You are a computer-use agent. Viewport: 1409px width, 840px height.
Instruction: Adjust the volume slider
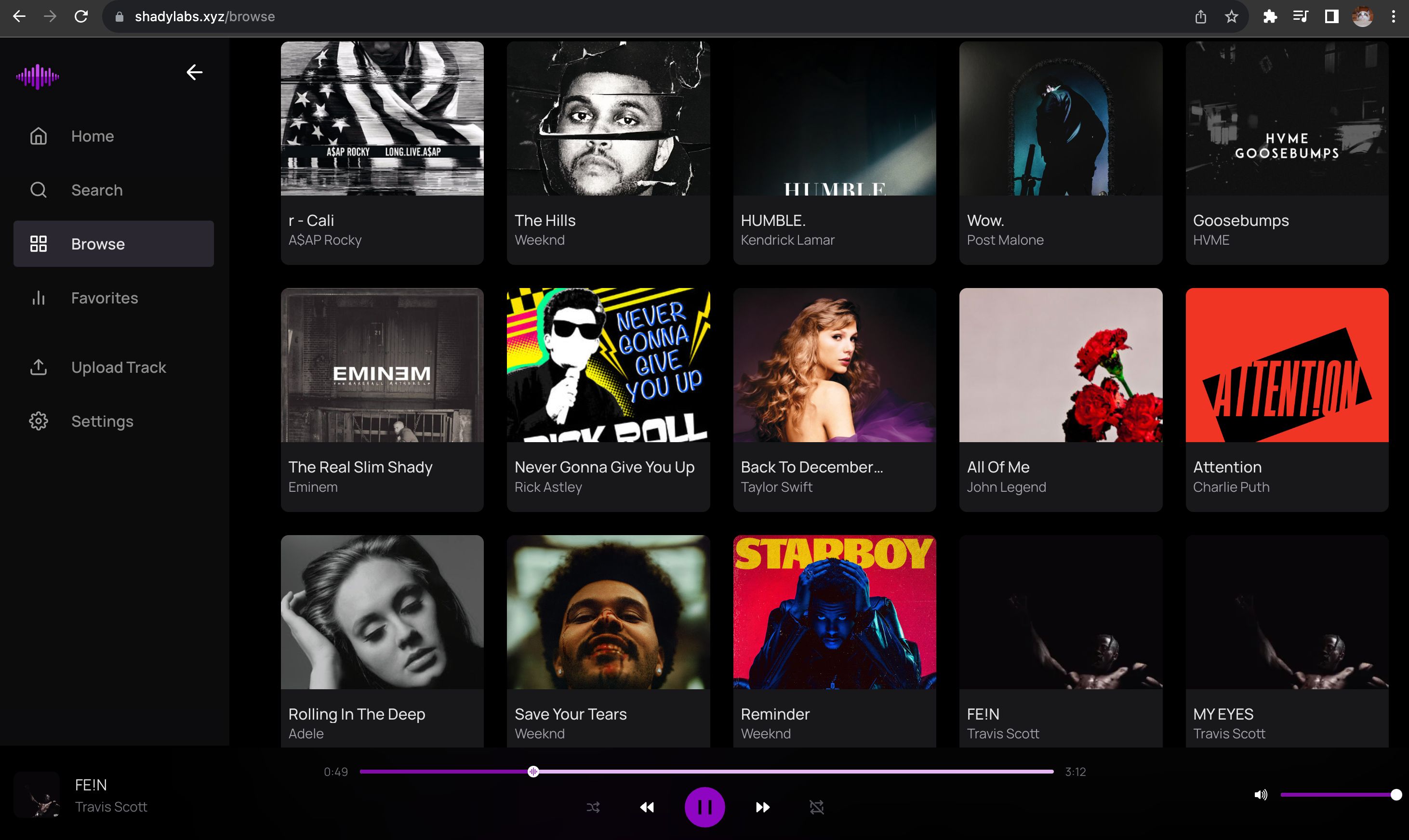tap(1341, 795)
